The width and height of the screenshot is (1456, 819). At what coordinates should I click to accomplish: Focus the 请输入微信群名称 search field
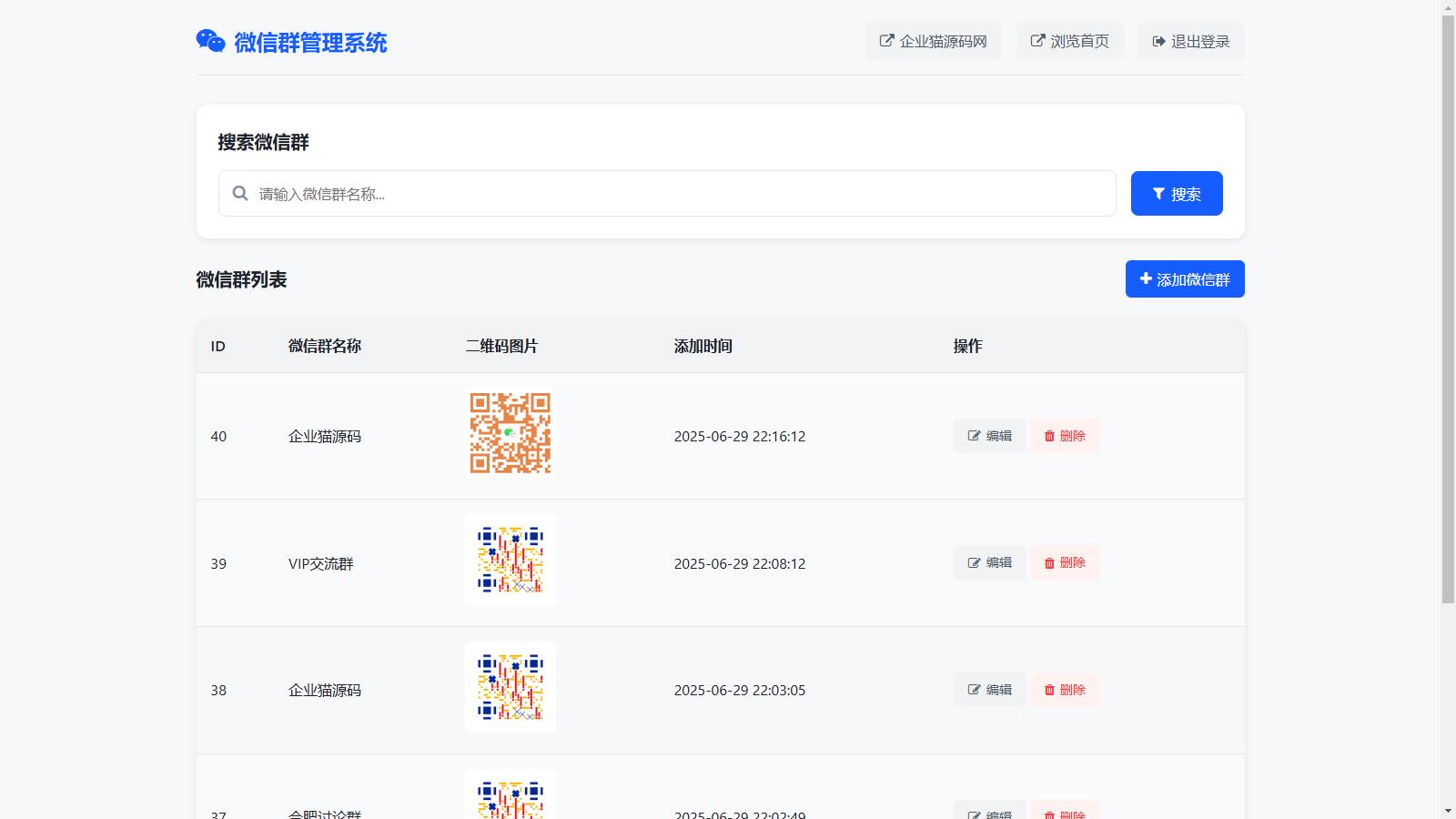[682, 194]
